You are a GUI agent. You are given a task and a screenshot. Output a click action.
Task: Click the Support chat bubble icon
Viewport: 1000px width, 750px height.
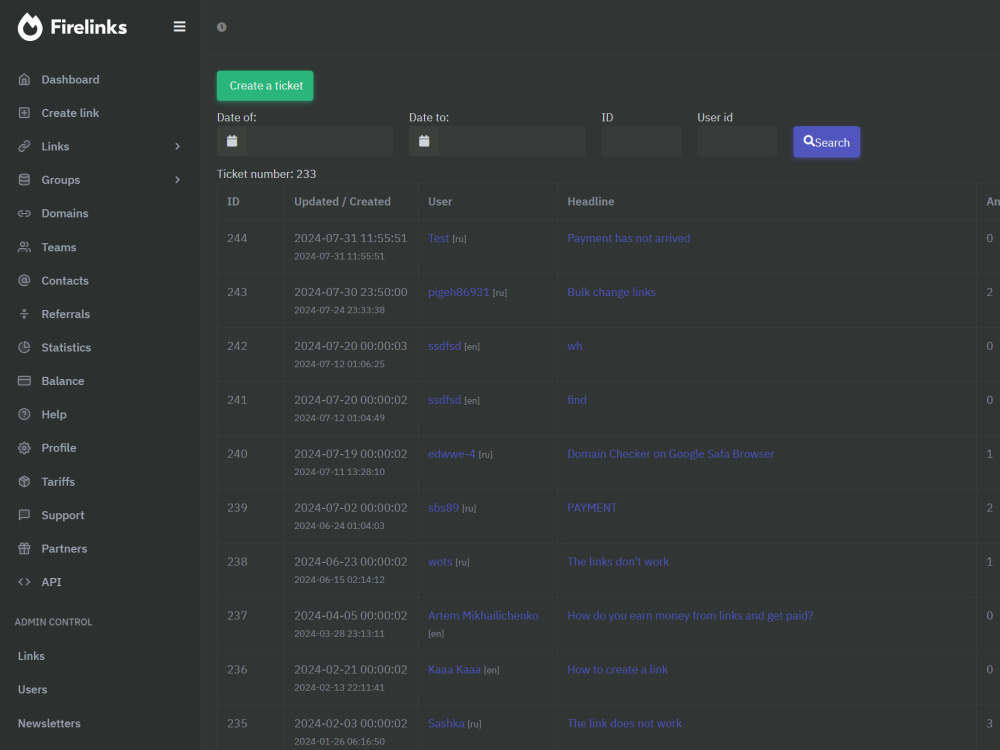tap(24, 515)
